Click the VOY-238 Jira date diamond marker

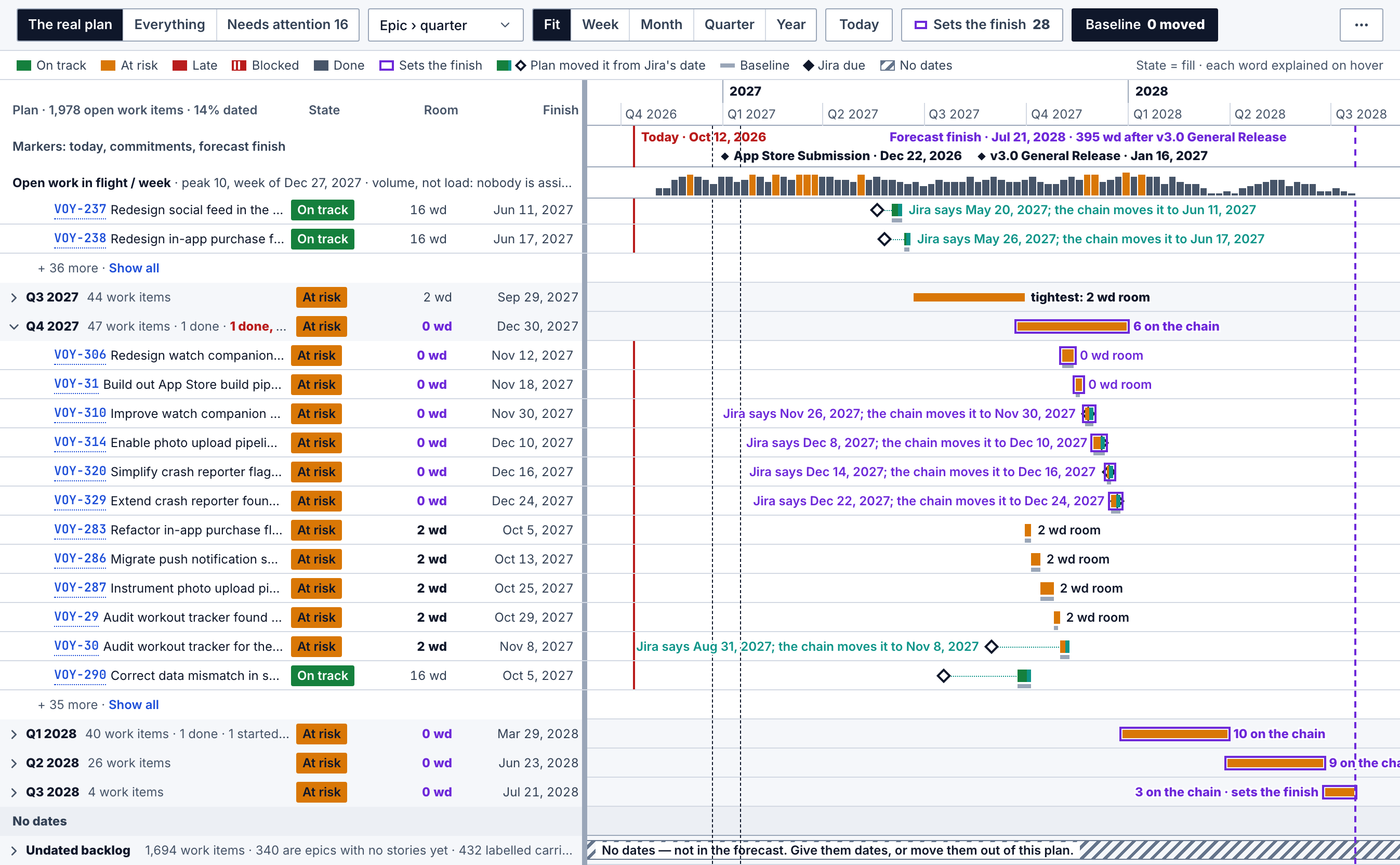click(884, 239)
